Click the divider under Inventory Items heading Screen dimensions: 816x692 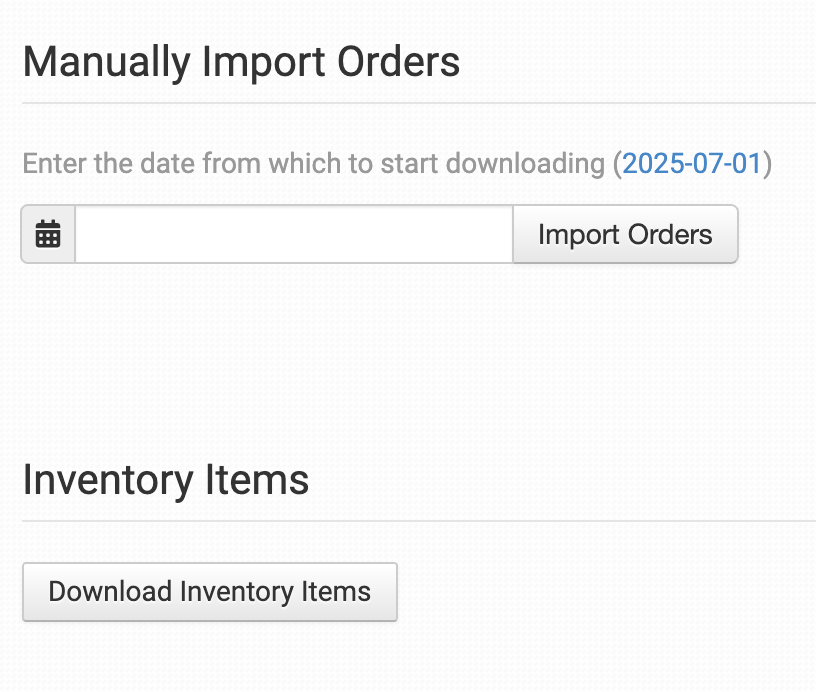pyautogui.click(x=419, y=520)
